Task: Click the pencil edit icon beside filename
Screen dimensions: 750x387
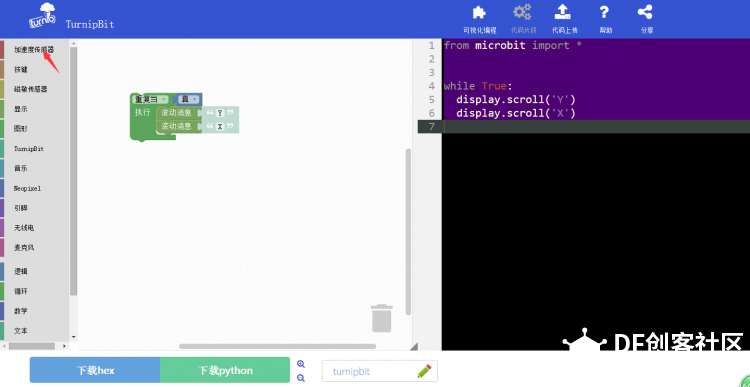Action: pos(424,371)
